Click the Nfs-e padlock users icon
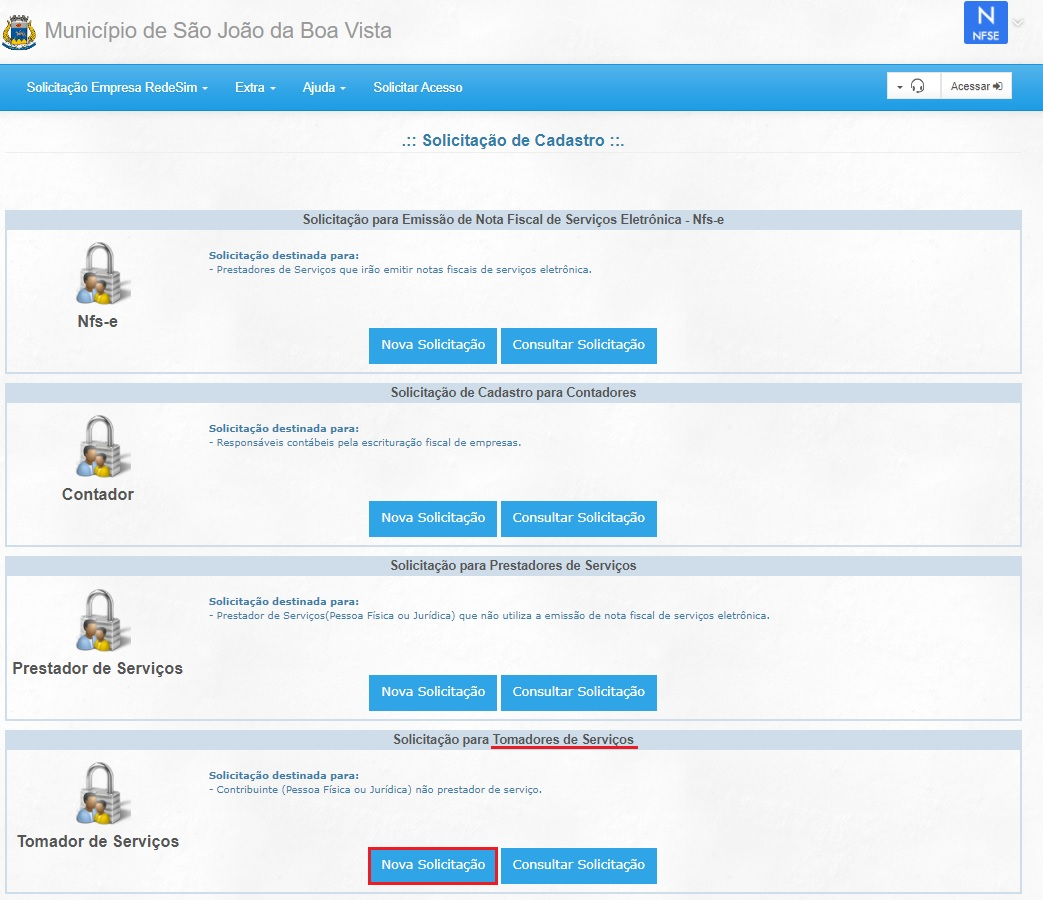The image size is (1043, 900). 103,273
